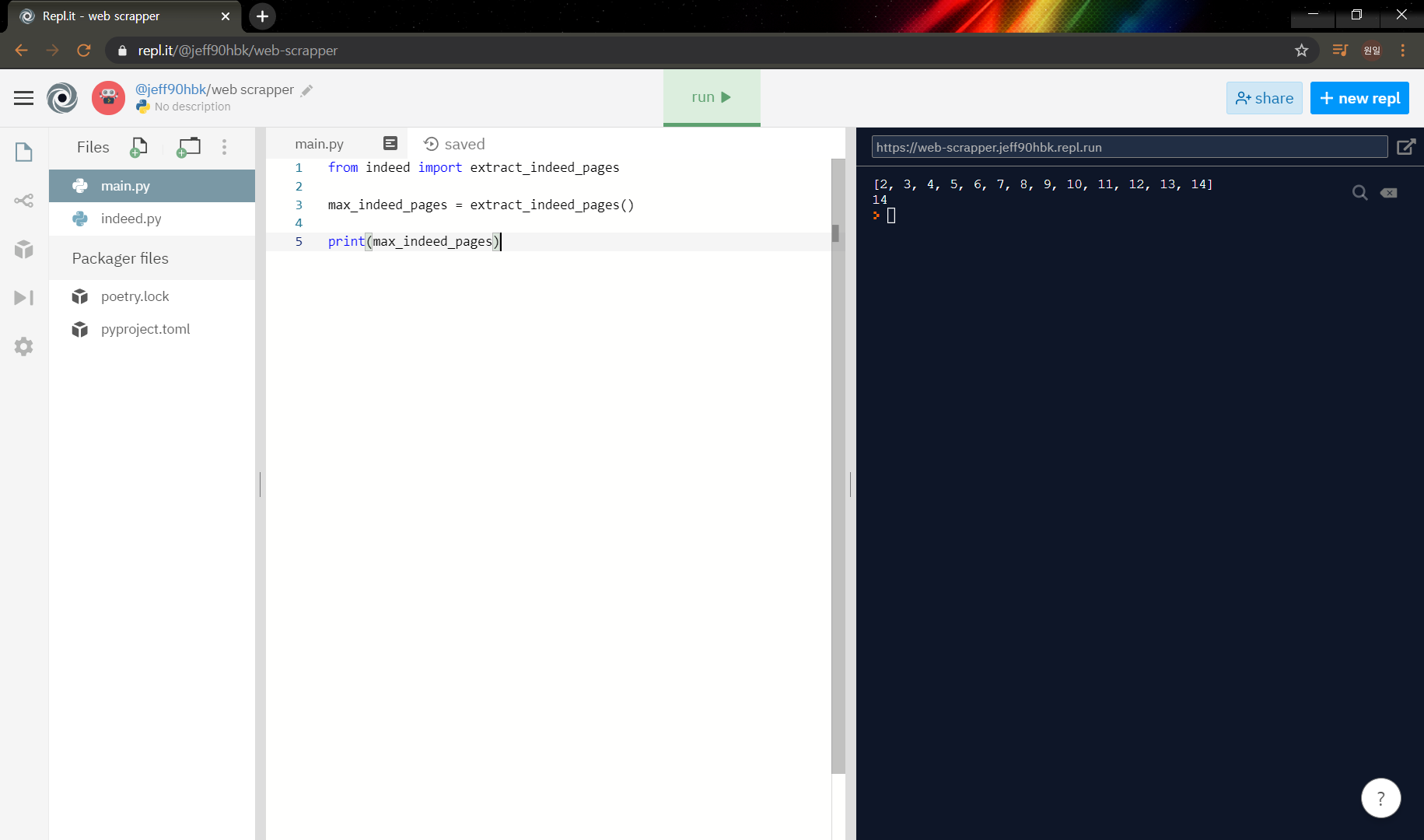Open the version control sidebar icon

[x=23, y=201]
